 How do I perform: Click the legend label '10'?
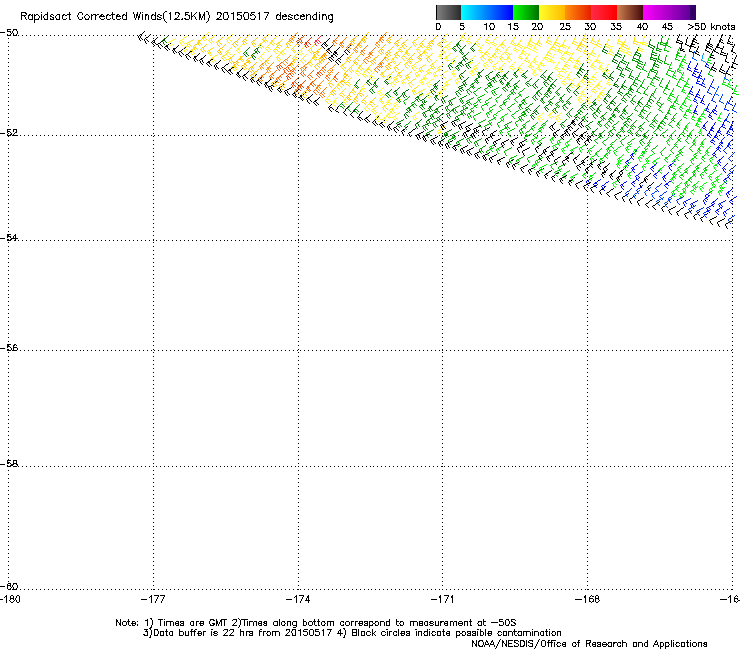coord(489,27)
